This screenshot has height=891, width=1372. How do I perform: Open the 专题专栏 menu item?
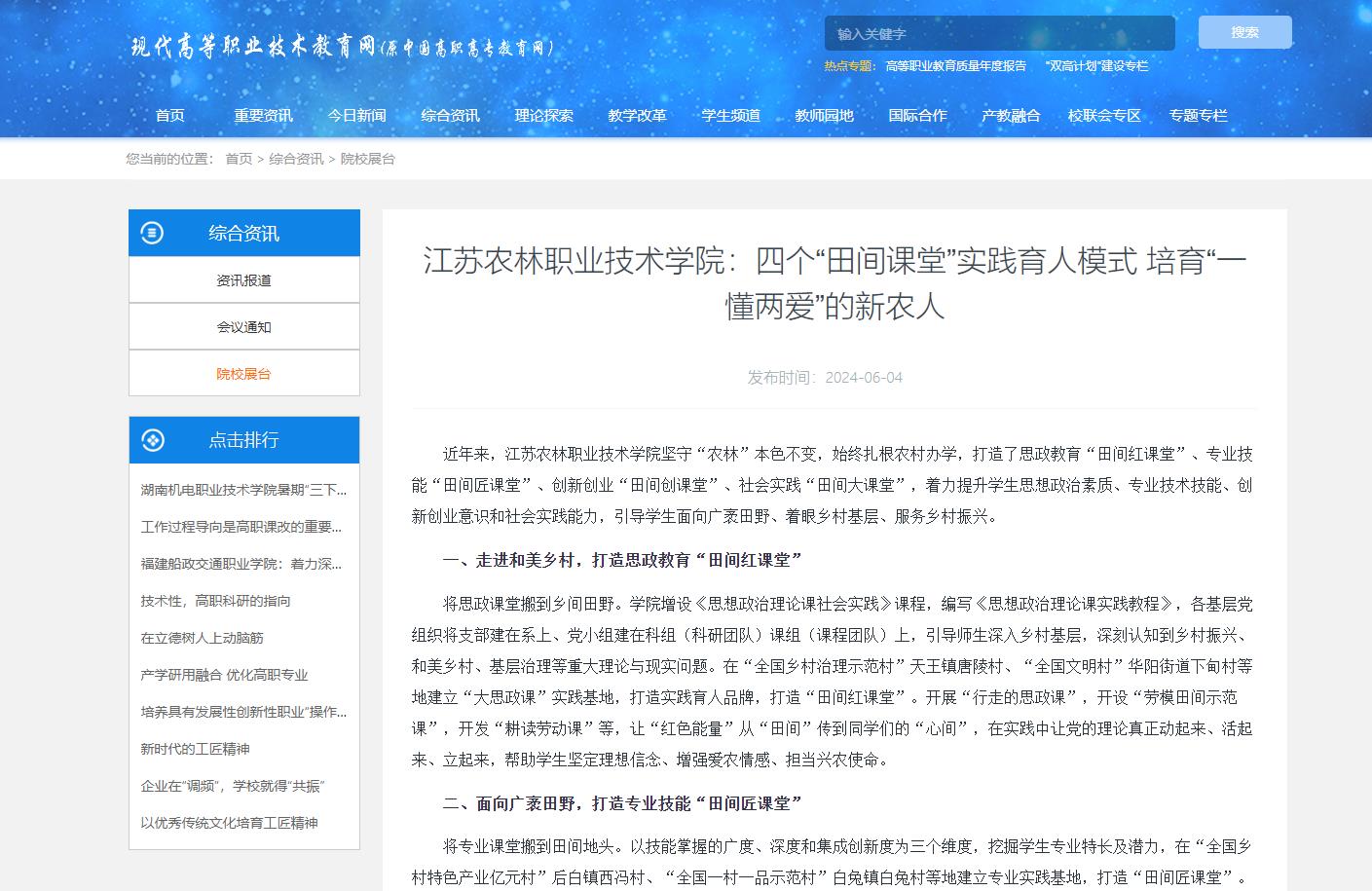[x=1198, y=115]
